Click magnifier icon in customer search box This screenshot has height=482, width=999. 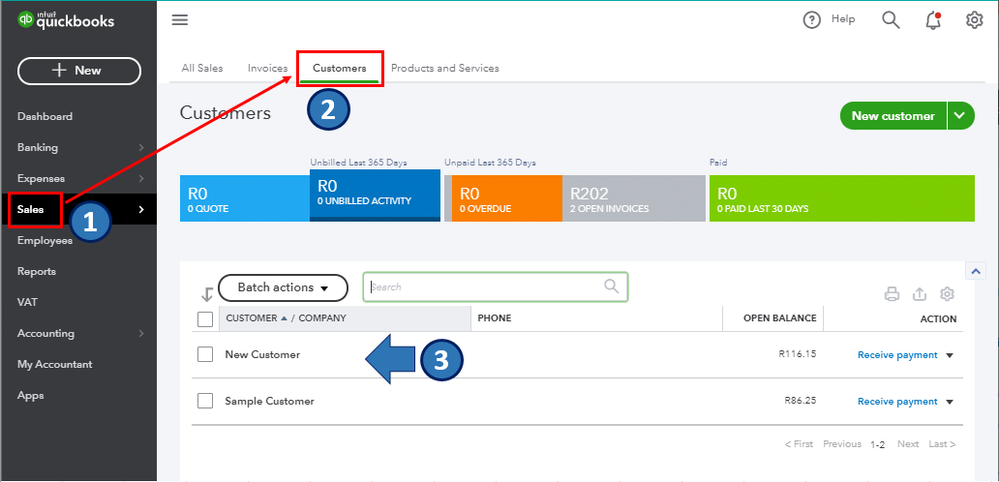(x=611, y=287)
